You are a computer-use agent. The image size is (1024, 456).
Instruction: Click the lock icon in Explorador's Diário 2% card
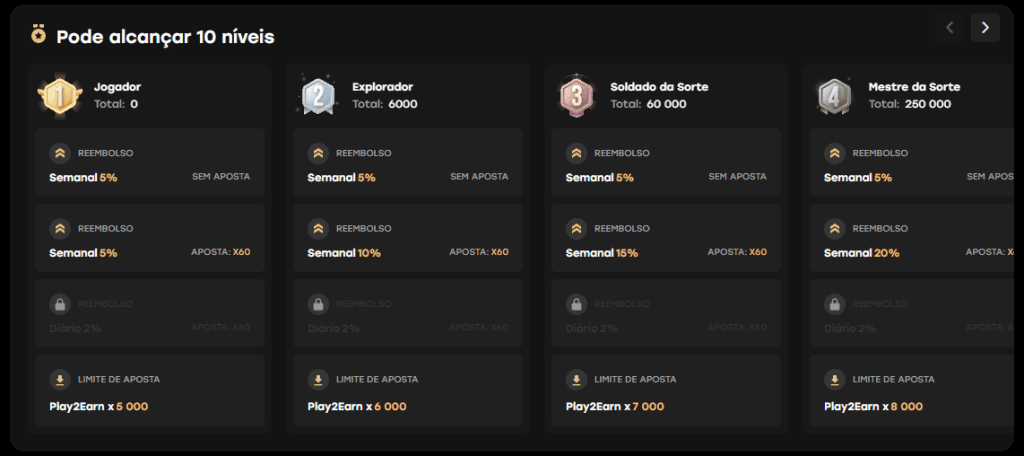(318, 304)
